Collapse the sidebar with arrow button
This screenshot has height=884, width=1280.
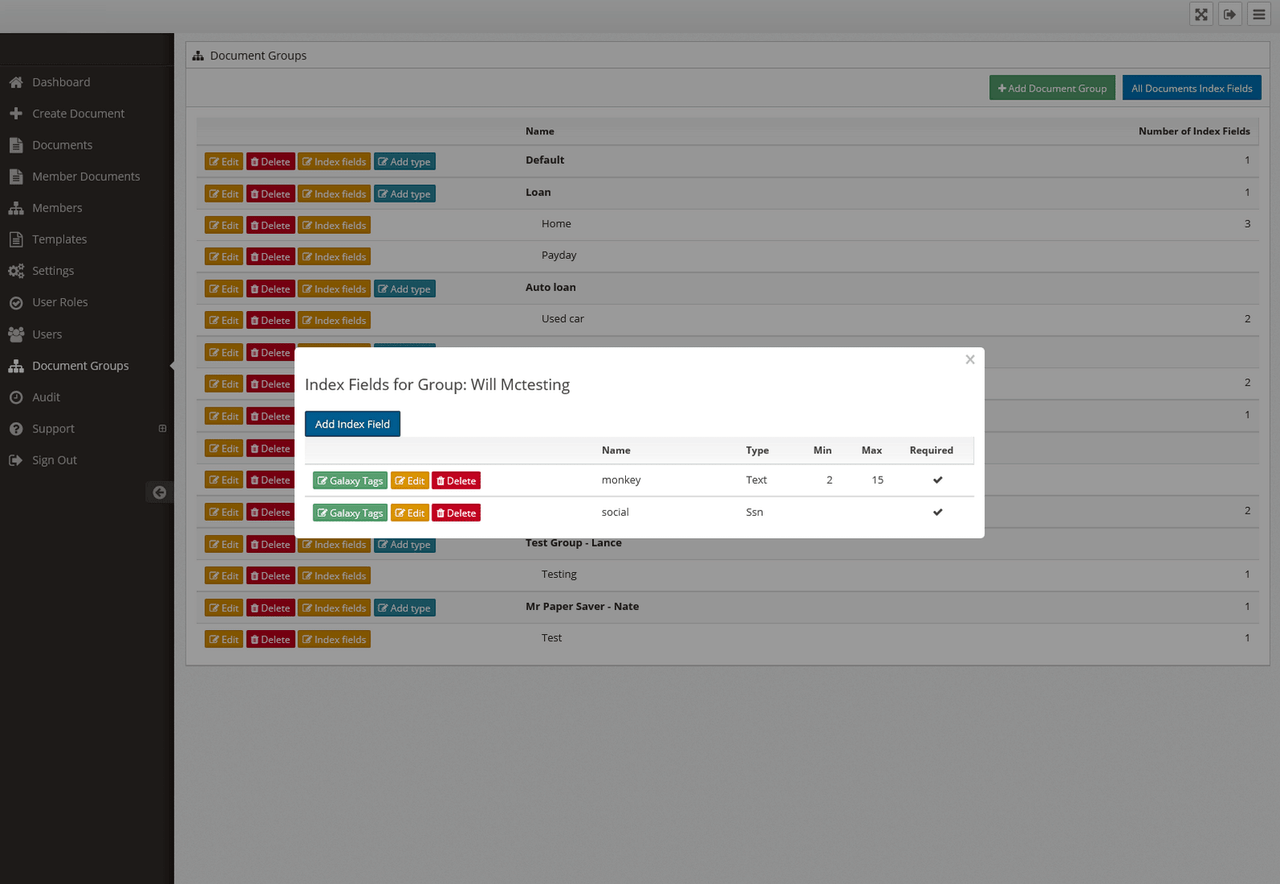159,492
